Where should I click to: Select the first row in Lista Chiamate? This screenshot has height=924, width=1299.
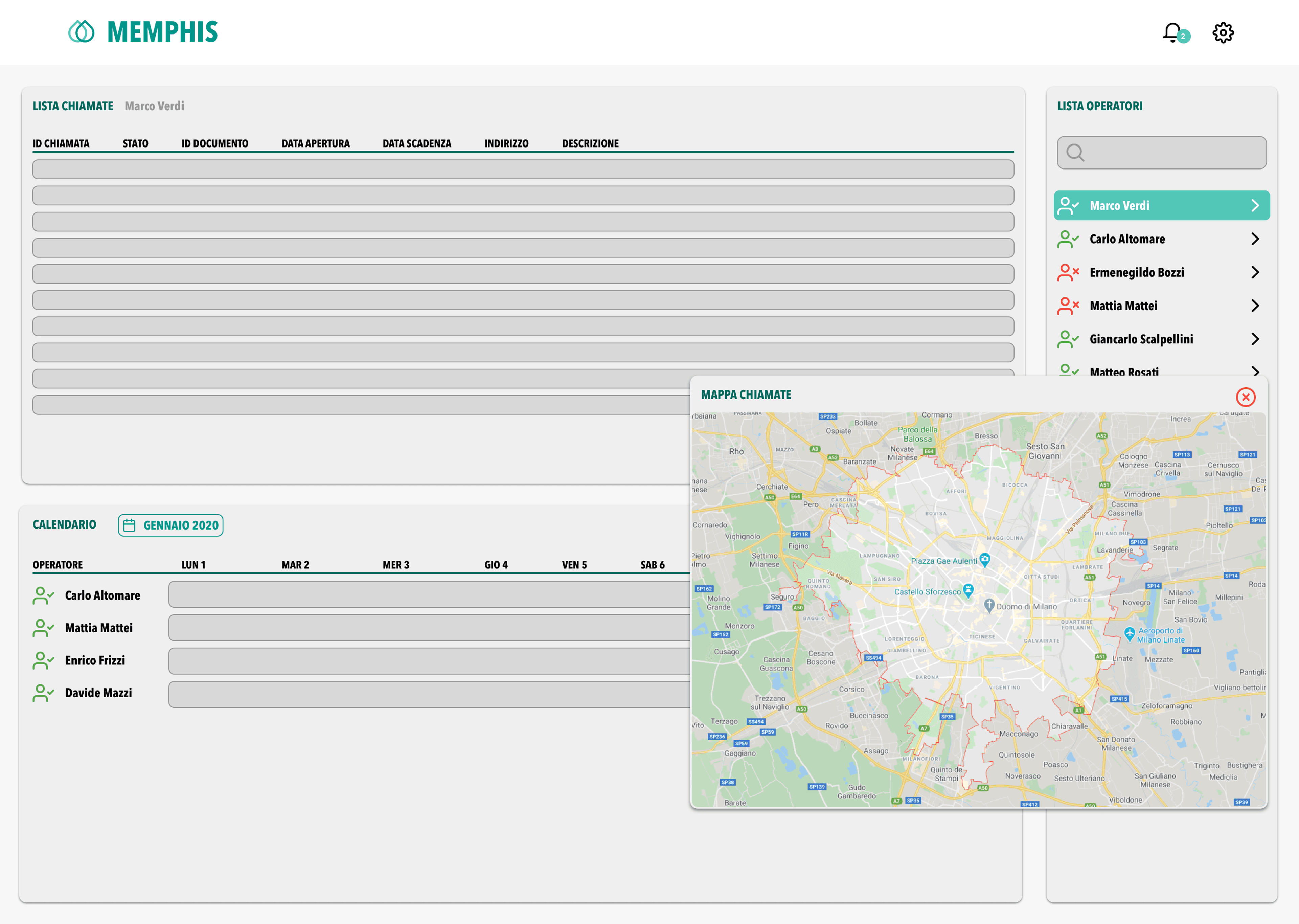523,169
